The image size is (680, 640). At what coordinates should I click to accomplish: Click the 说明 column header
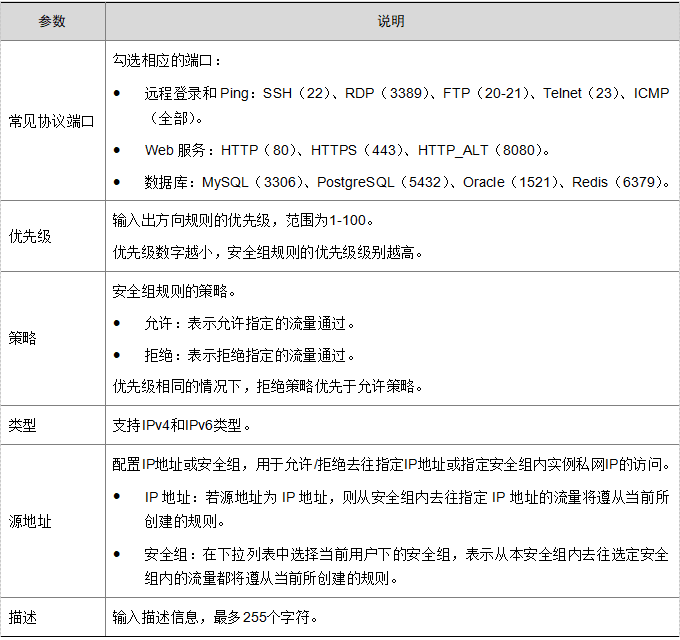(391, 21)
